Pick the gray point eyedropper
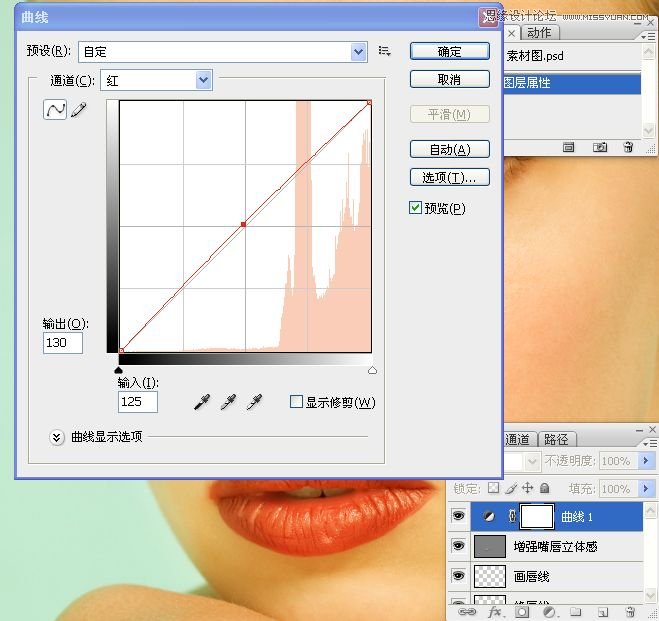Screen dimensions: 659x621 [228, 402]
